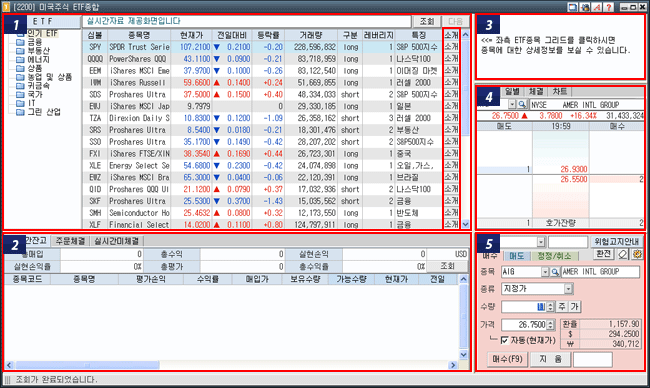
Task: Click the red letter A font icon
Action: 597,7
